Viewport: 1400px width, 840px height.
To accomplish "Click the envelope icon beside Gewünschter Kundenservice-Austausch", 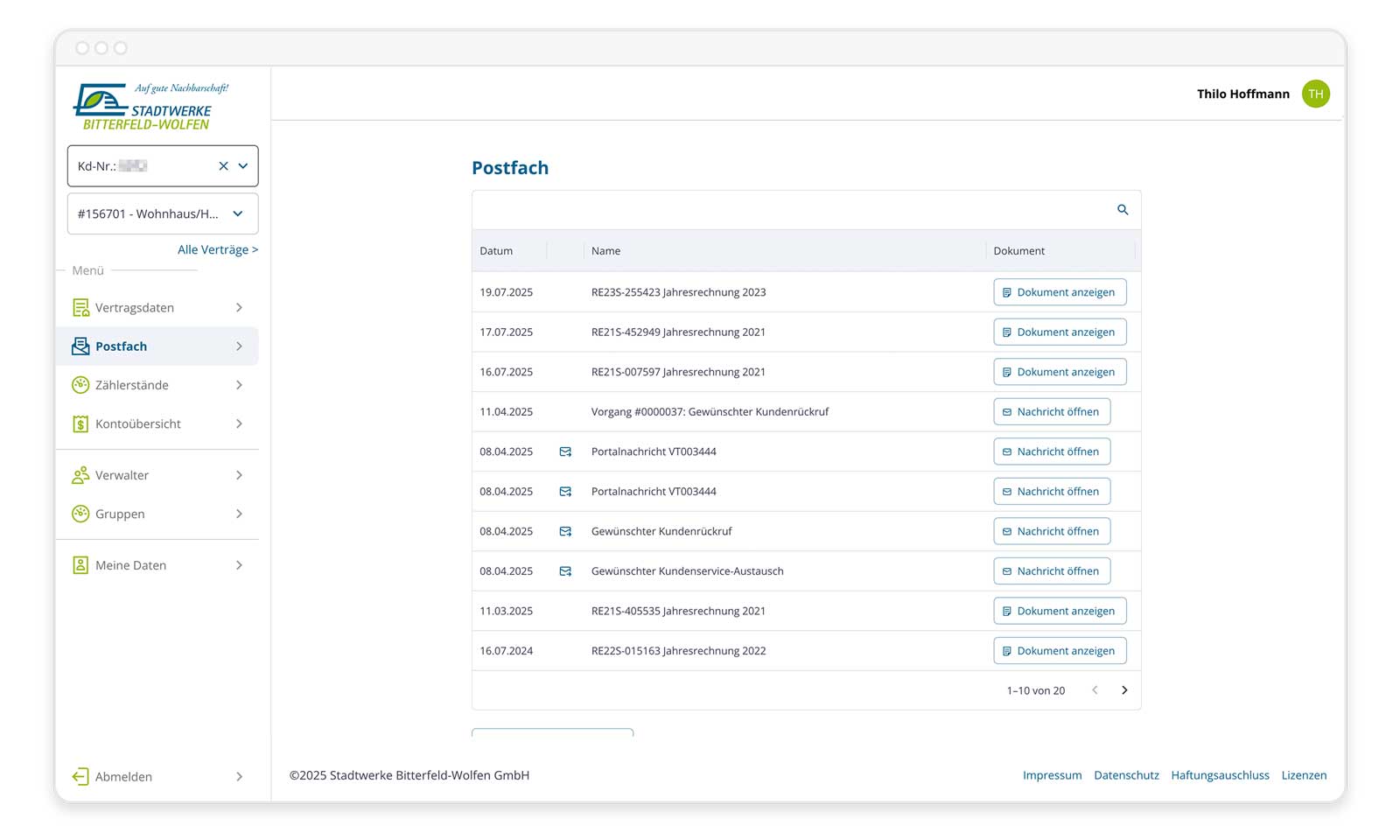I will (565, 571).
